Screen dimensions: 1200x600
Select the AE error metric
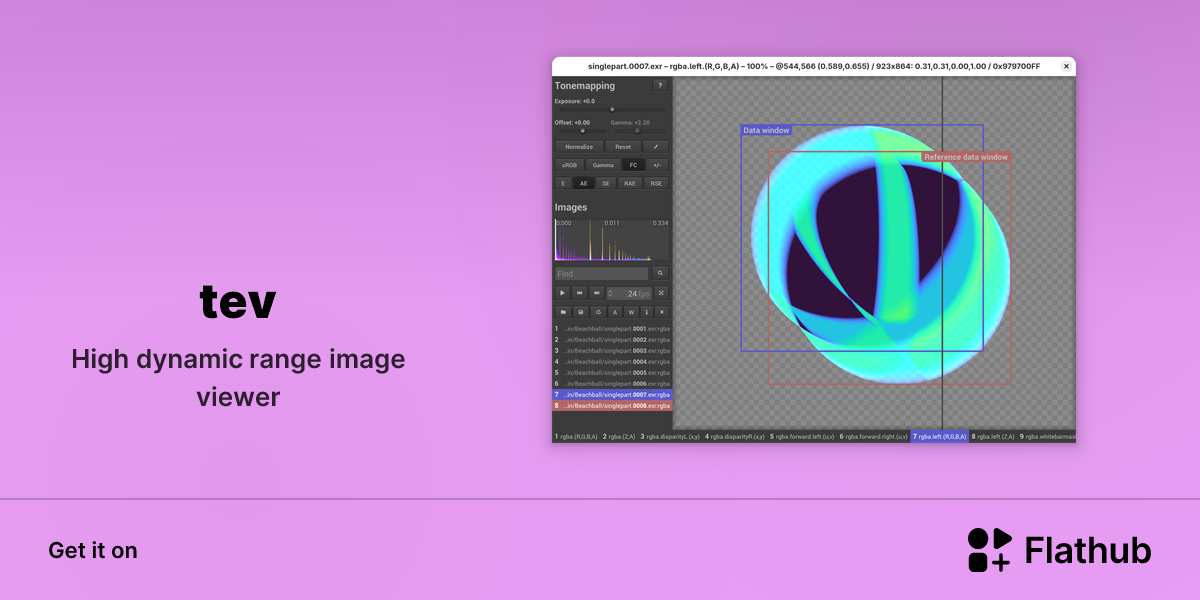coord(584,183)
